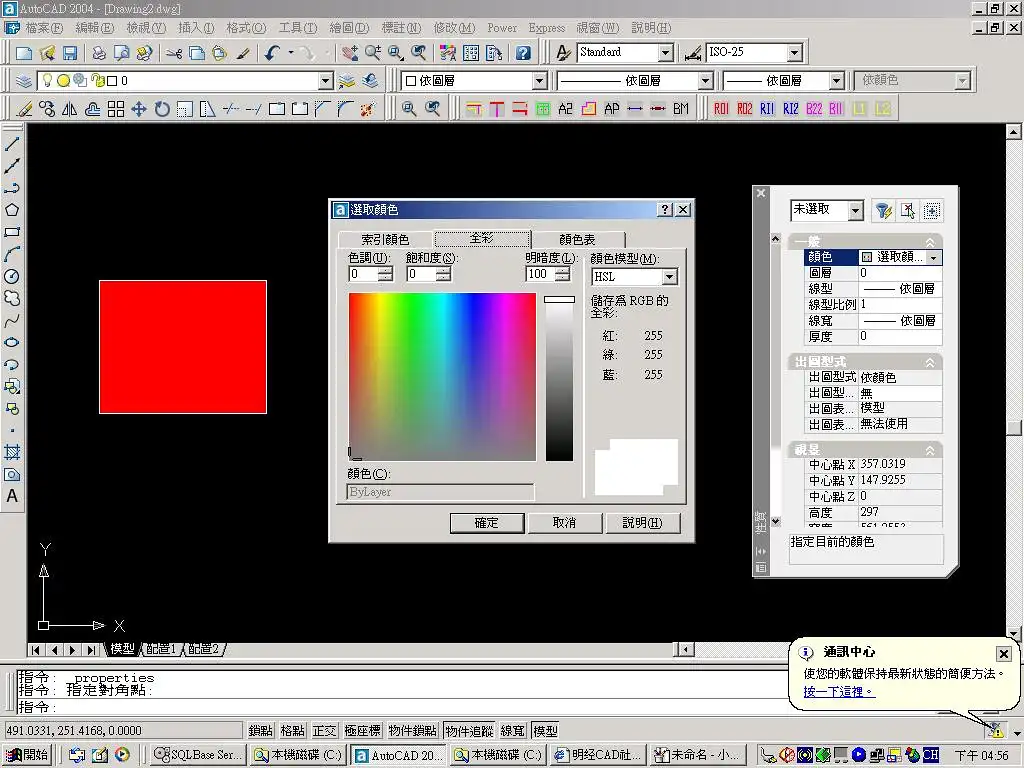Open Help with the blue question mark icon
The width and height of the screenshot is (1024, 768).
(523, 53)
